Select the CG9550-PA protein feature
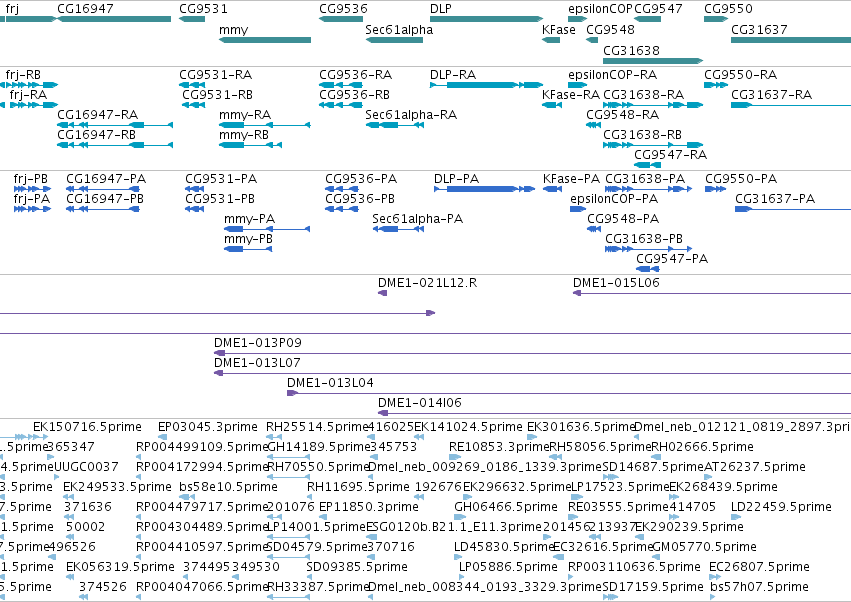Viewport: 851px width, 602px height. (715, 189)
